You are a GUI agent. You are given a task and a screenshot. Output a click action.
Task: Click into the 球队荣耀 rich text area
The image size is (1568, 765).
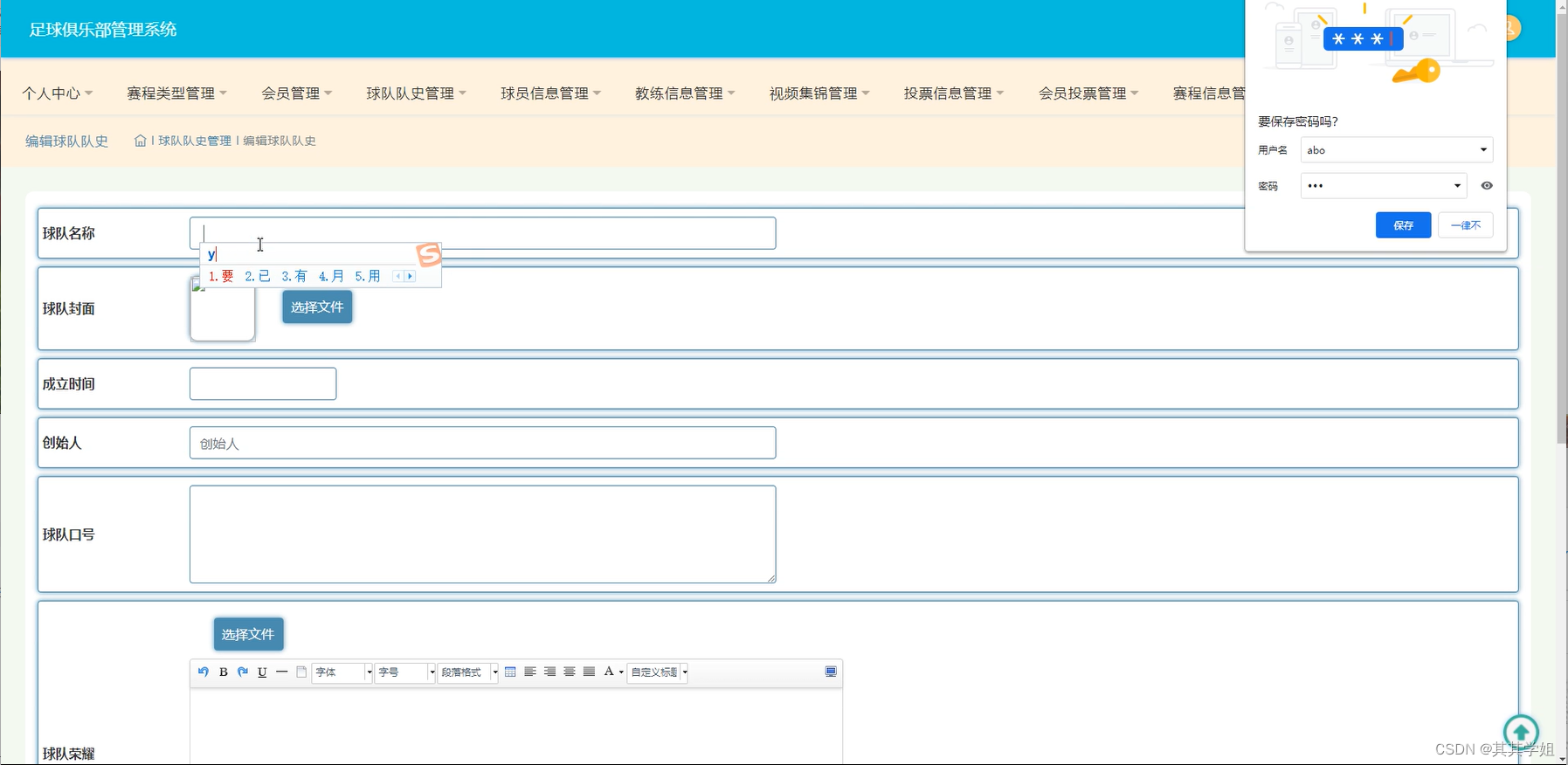click(x=516, y=726)
